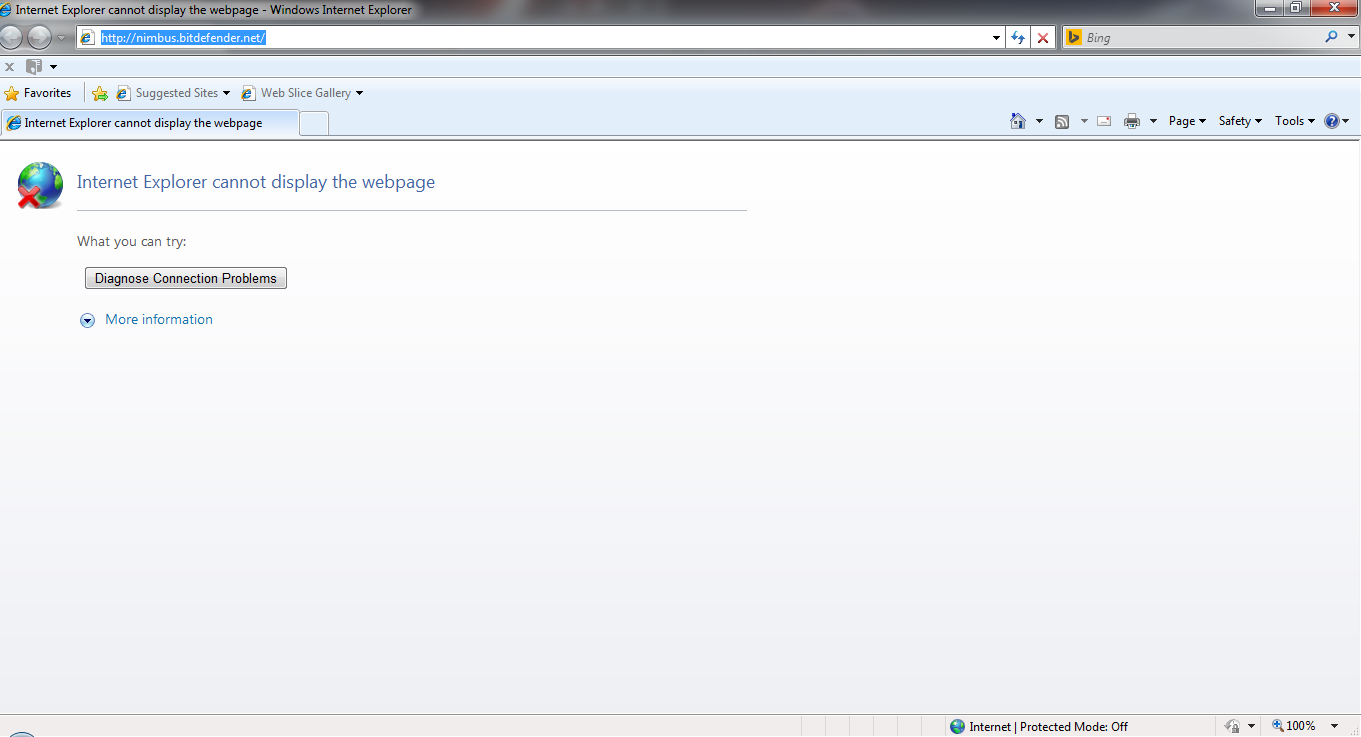Click the status bar globe zone icon
Image resolution: width=1361 pixels, height=737 pixels.
click(958, 727)
